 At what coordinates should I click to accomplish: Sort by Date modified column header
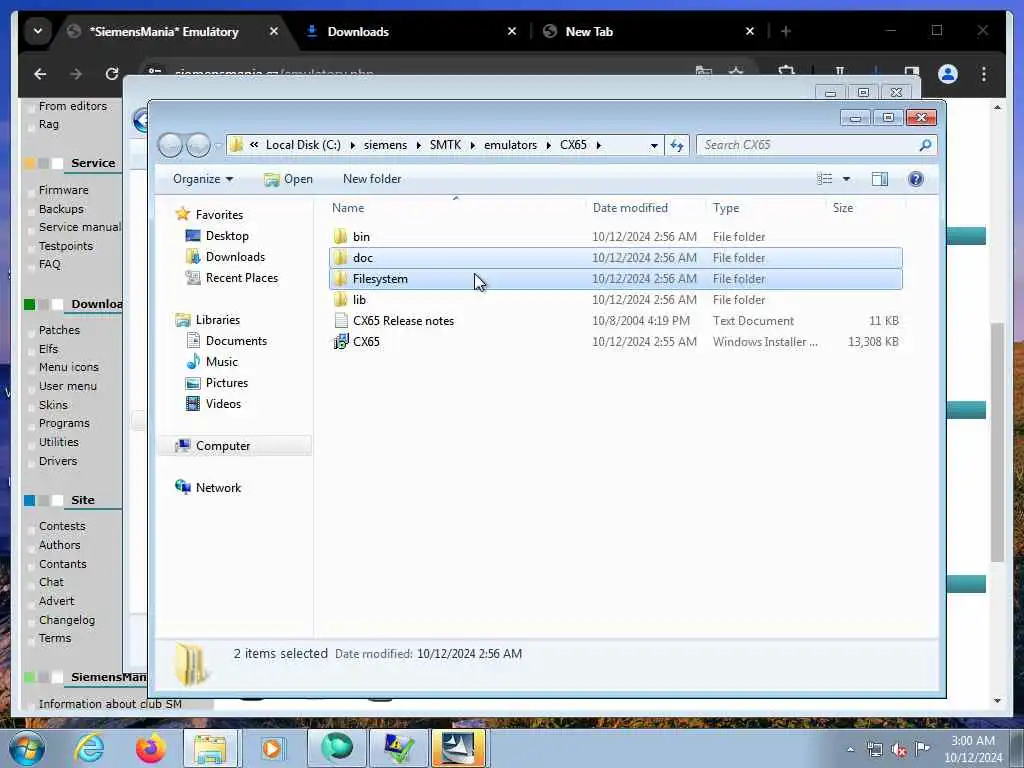tap(630, 208)
